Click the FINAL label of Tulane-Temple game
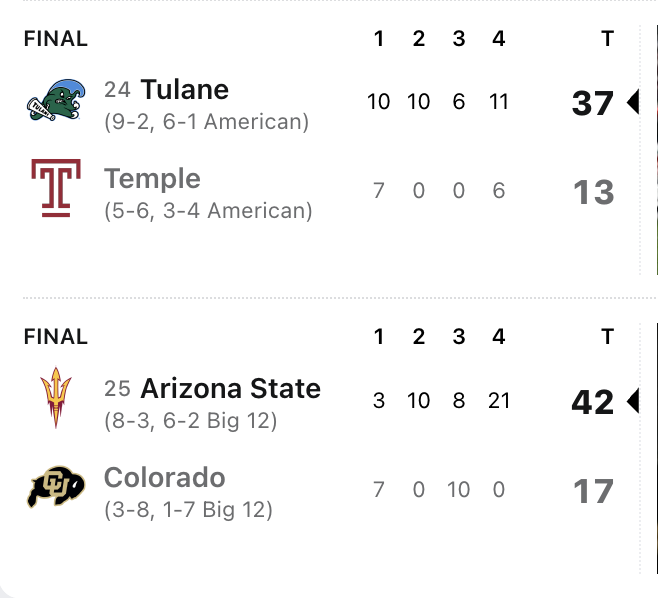The width and height of the screenshot is (658, 598). pyautogui.click(x=56, y=39)
